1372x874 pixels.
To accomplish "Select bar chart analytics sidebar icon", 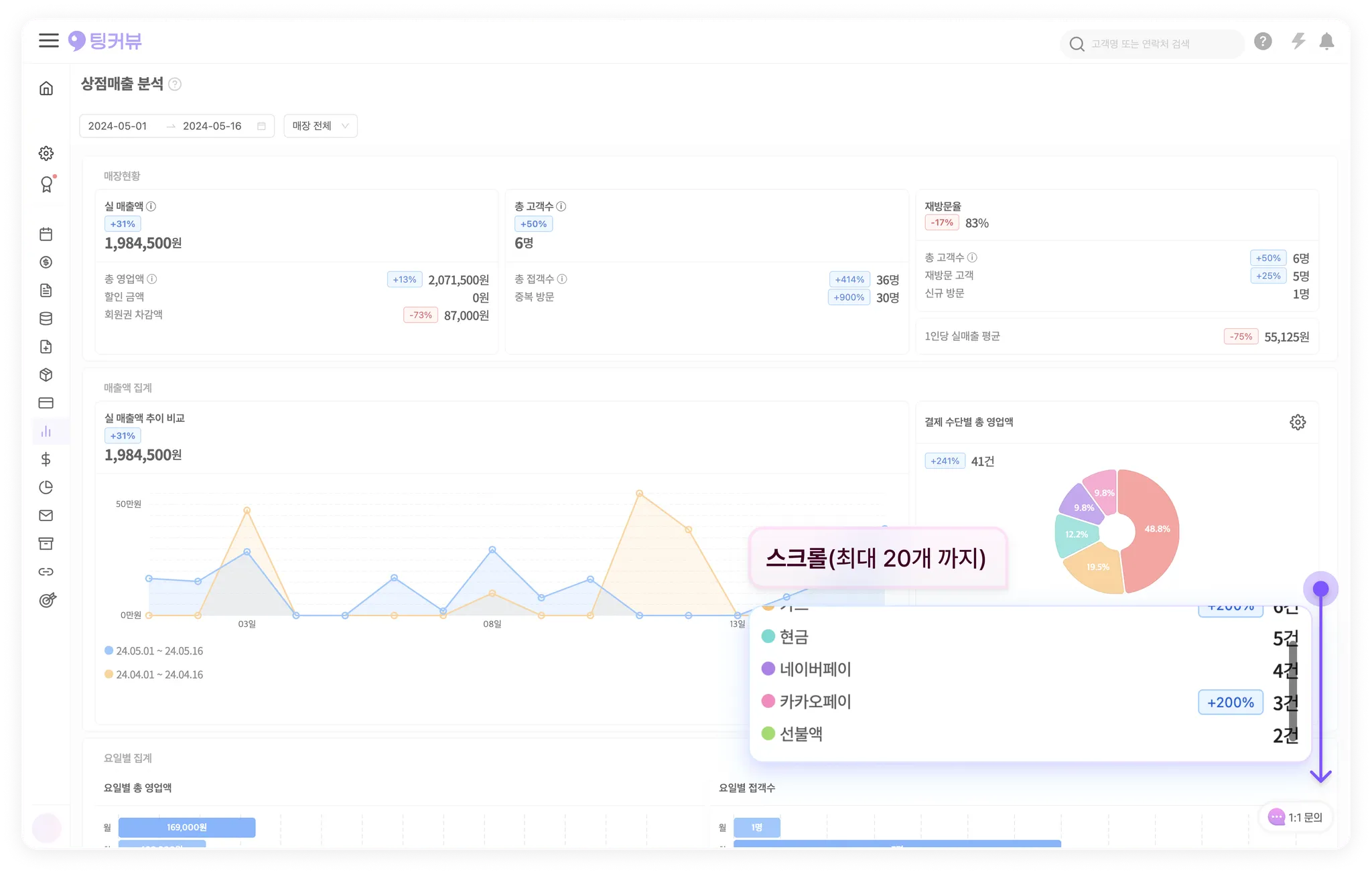I will pyautogui.click(x=46, y=431).
